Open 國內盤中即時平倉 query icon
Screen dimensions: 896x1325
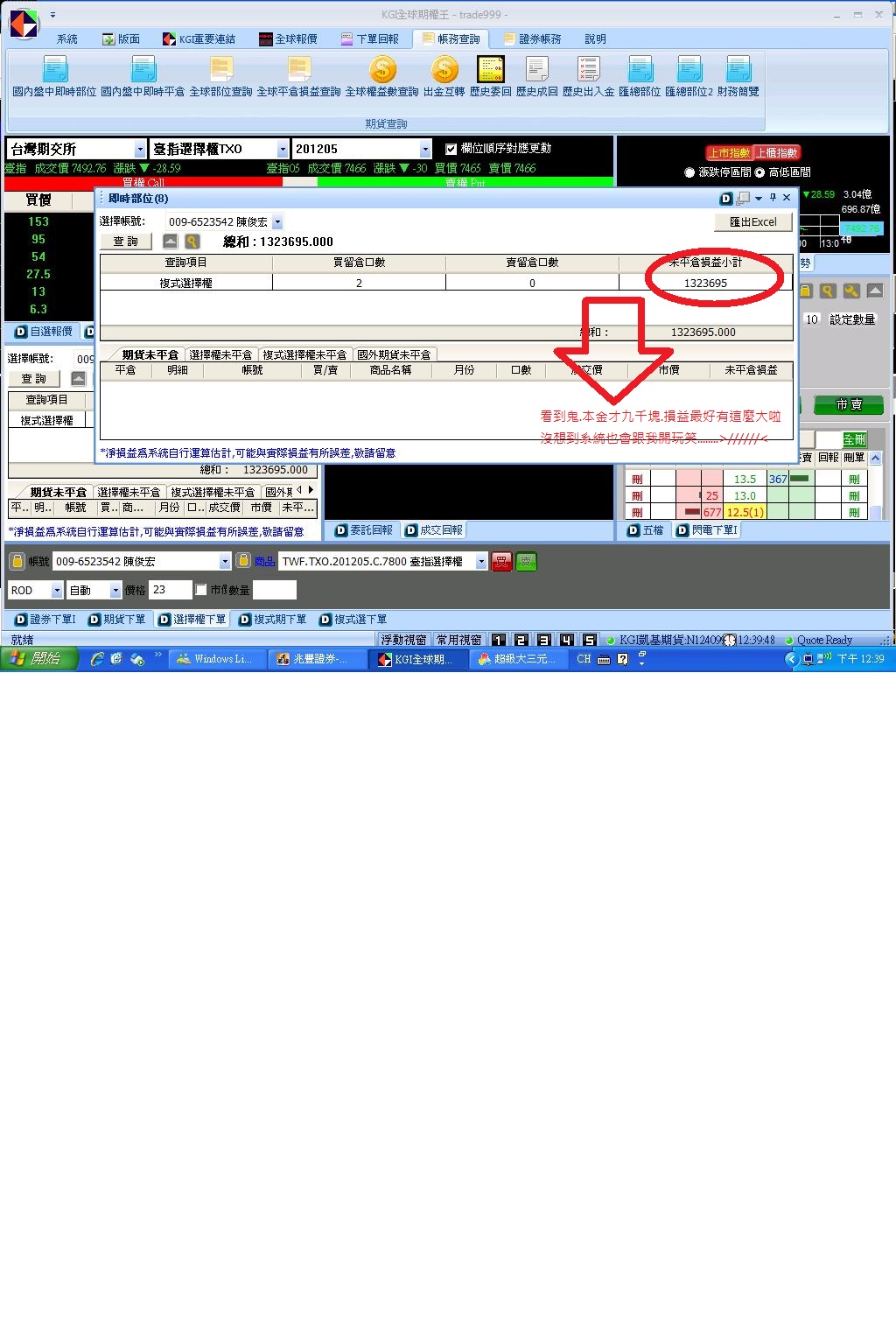(x=143, y=69)
